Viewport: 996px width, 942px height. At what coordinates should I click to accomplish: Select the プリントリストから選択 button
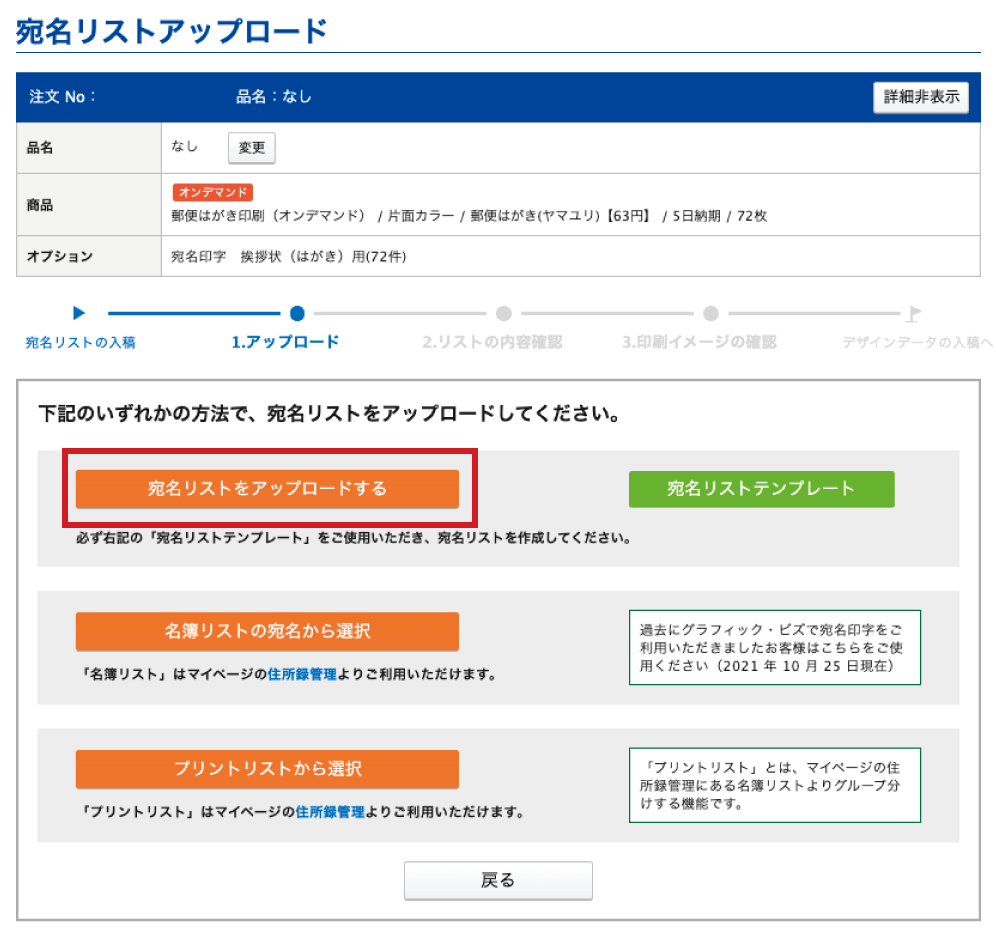tap(267, 769)
